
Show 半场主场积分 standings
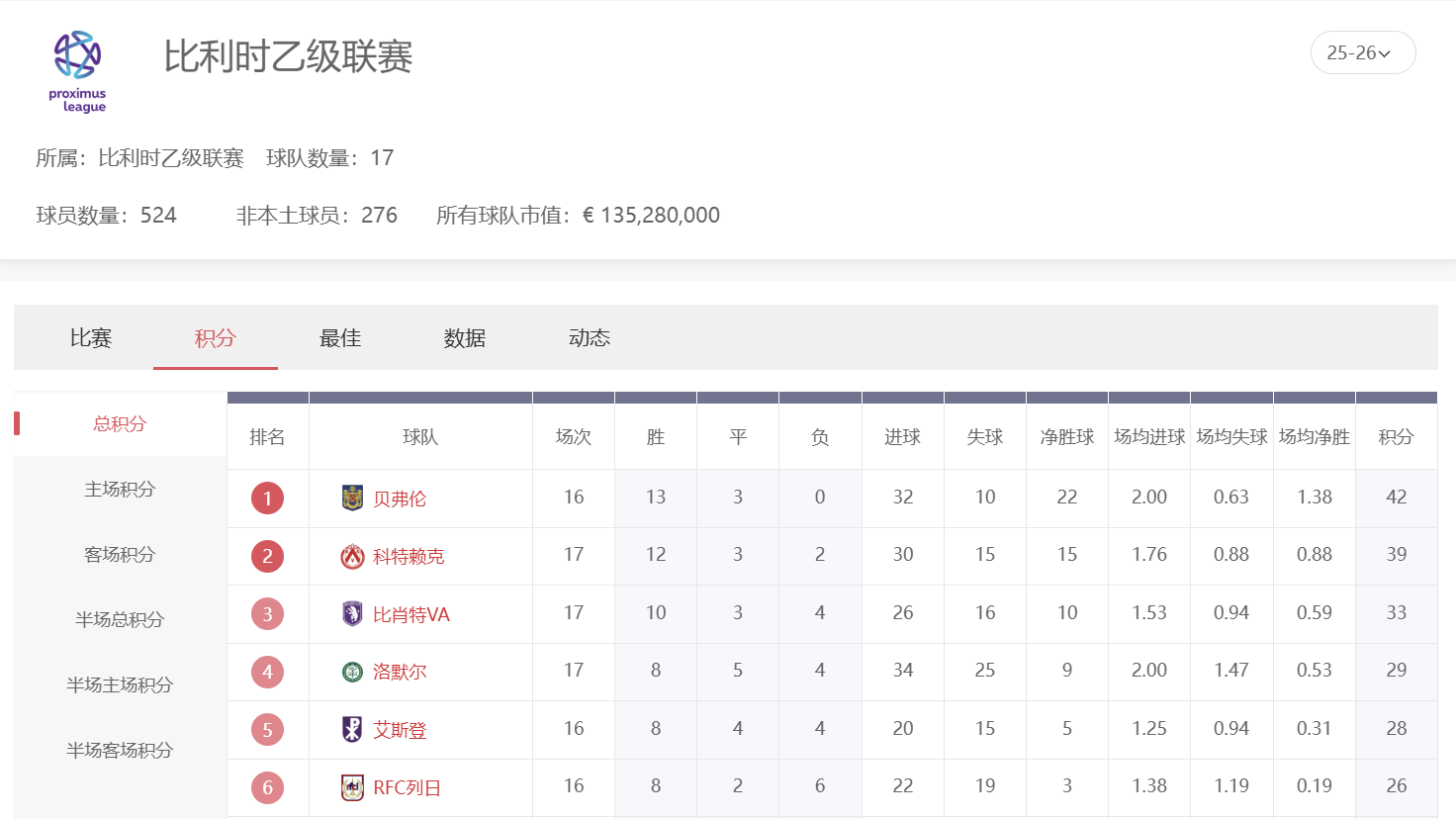tap(120, 684)
